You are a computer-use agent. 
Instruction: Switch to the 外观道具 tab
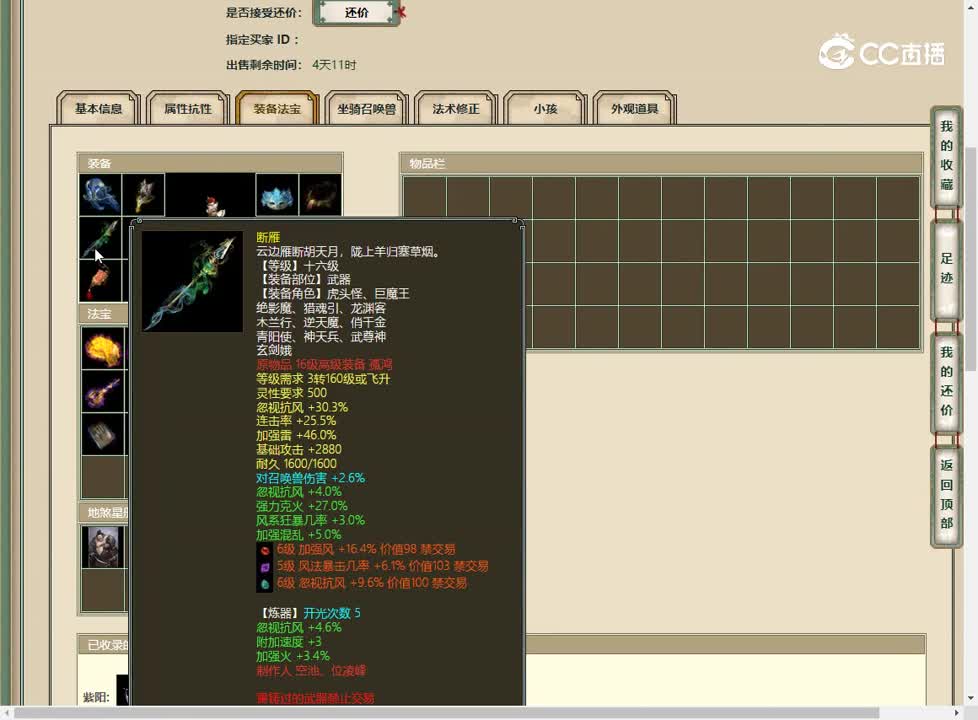(x=634, y=110)
